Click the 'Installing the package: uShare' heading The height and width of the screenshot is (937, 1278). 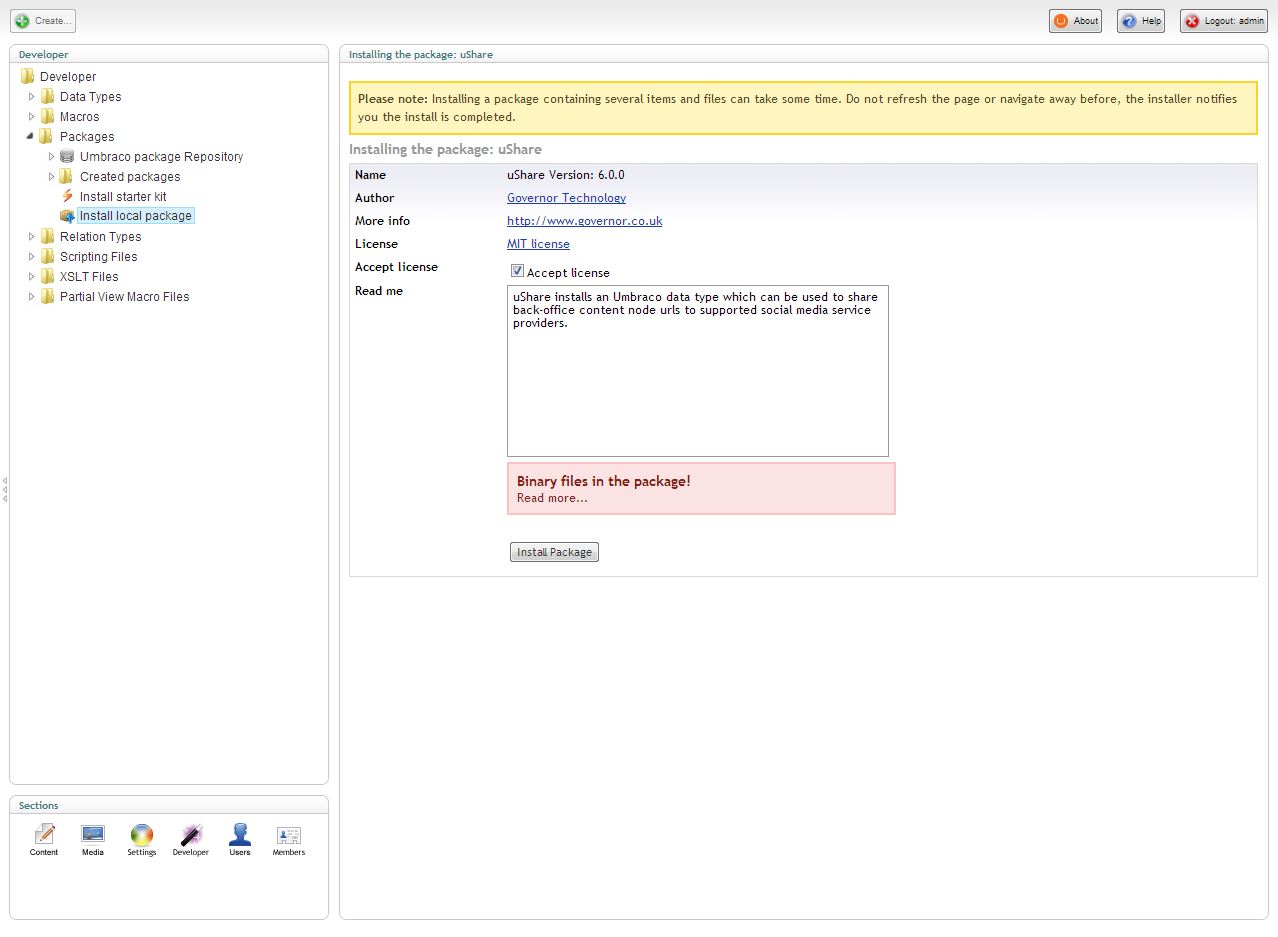pyautogui.click(x=445, y=150)
